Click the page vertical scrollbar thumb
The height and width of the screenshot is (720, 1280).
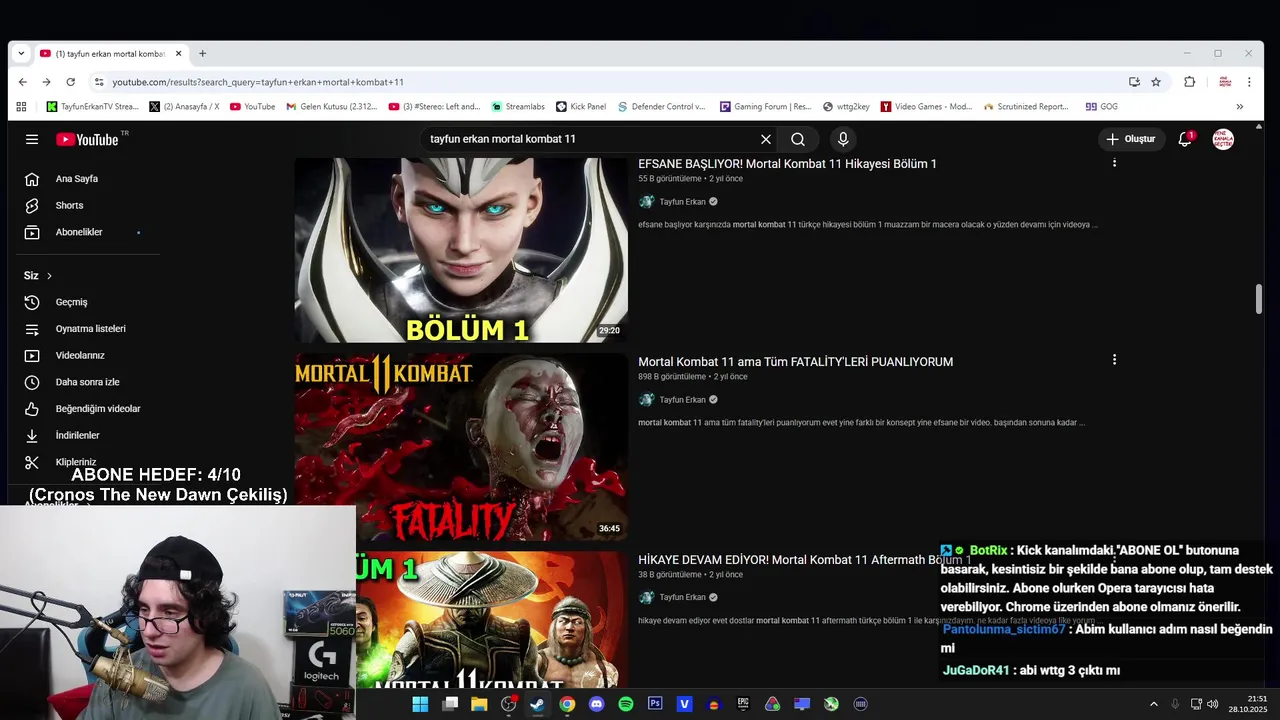pyautogui.click(x=1259, y=299)
